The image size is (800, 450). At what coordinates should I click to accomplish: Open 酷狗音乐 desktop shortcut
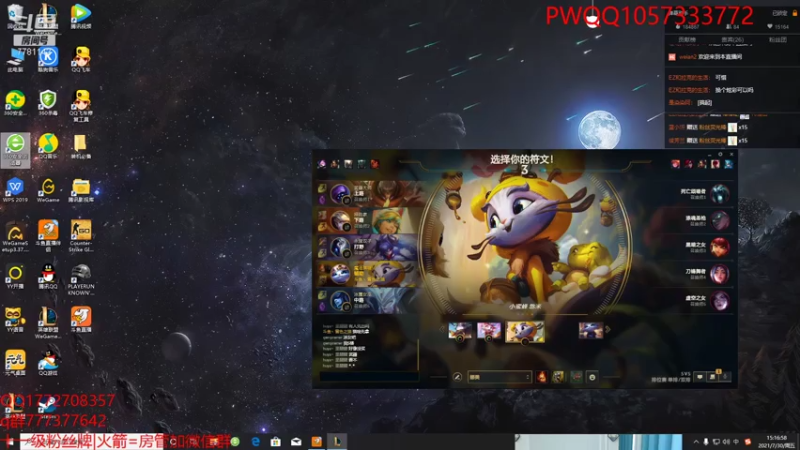coord(48,59)
